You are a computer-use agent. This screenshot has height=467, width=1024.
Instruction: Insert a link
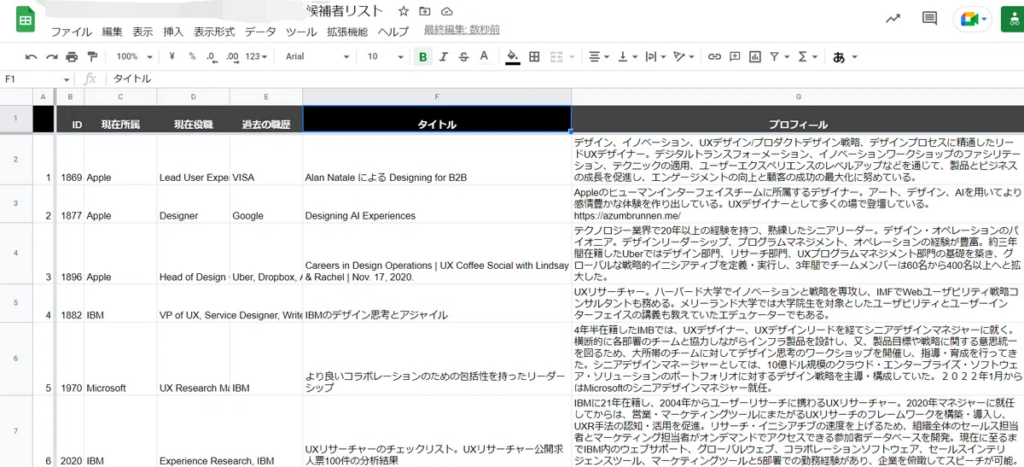[x=714, y=57]
